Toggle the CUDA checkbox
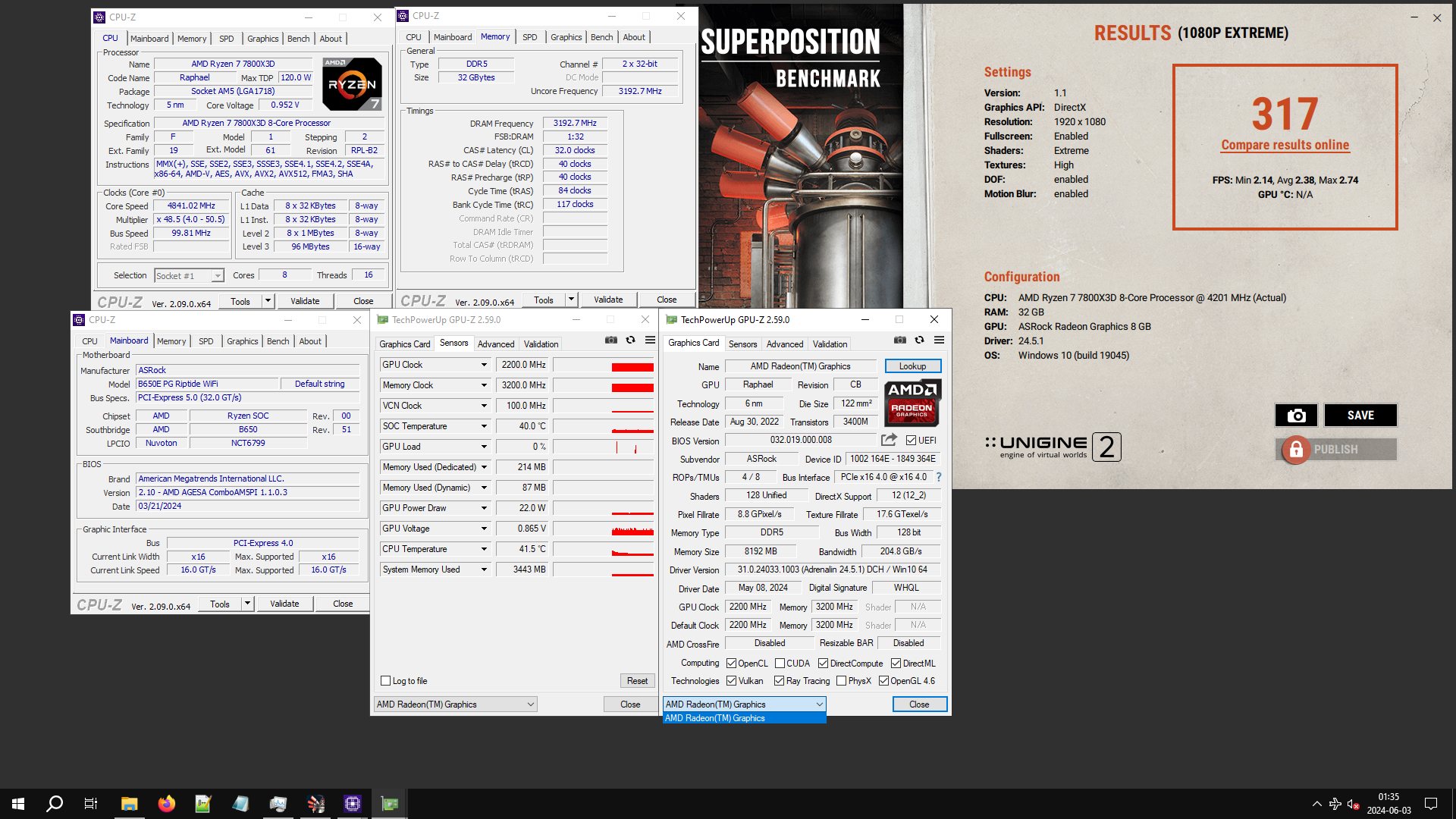Image resolution: width=1456 pixels, height=819 pixels. [x=780, y=664]
